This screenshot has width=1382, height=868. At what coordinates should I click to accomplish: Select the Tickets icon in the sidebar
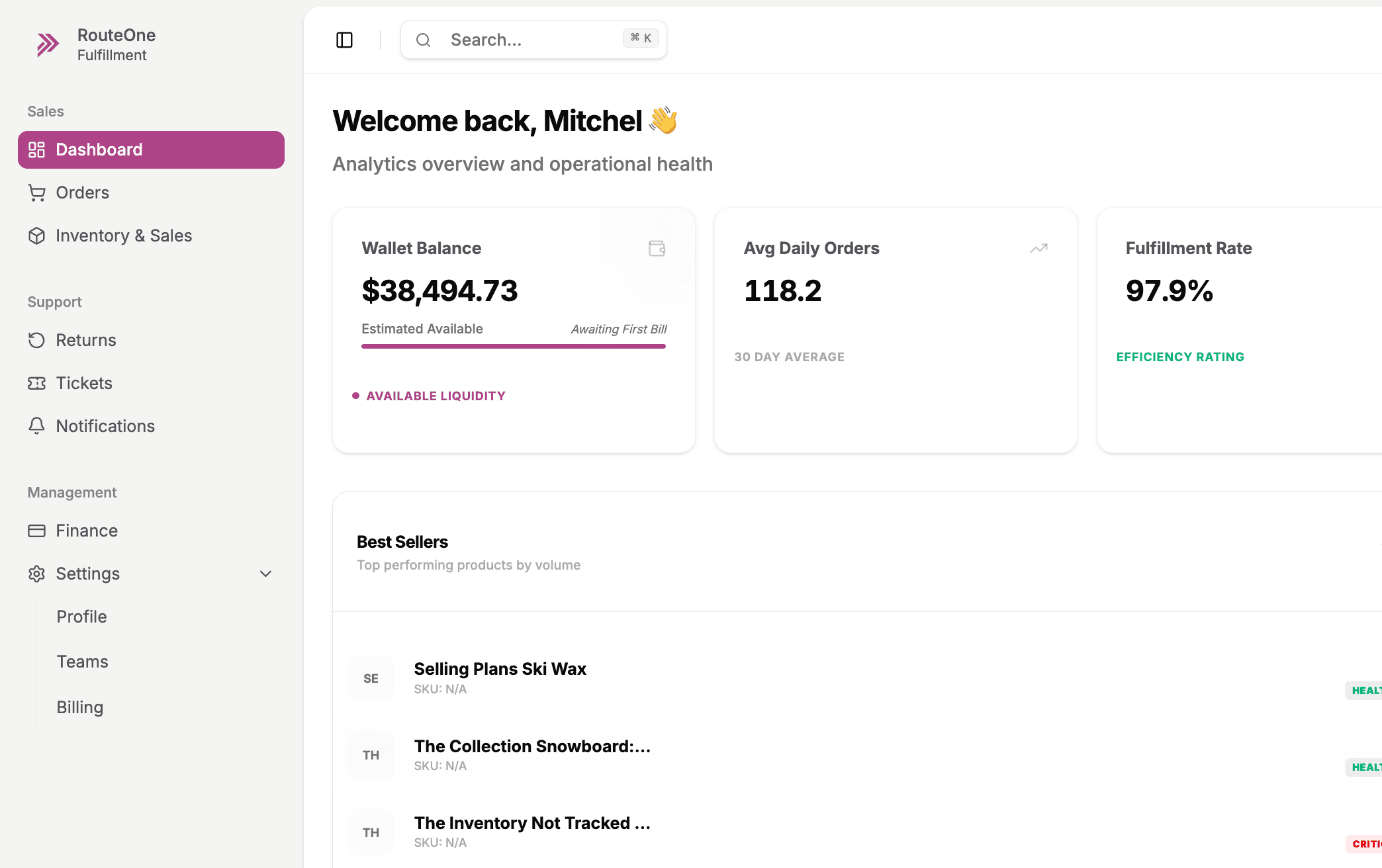point(37,383)
